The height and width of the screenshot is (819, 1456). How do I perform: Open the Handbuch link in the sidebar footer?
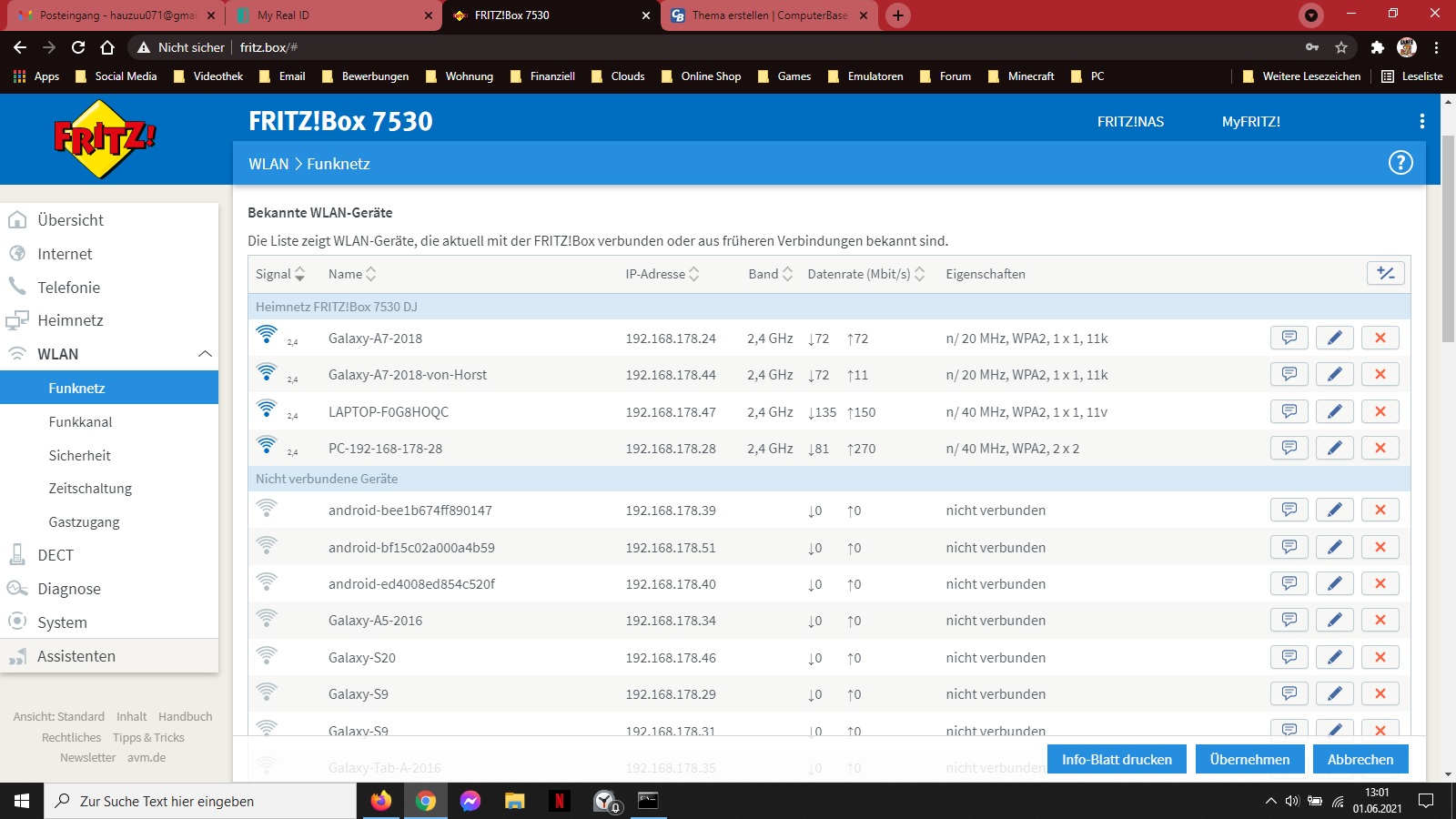click(x=186, y=717)
